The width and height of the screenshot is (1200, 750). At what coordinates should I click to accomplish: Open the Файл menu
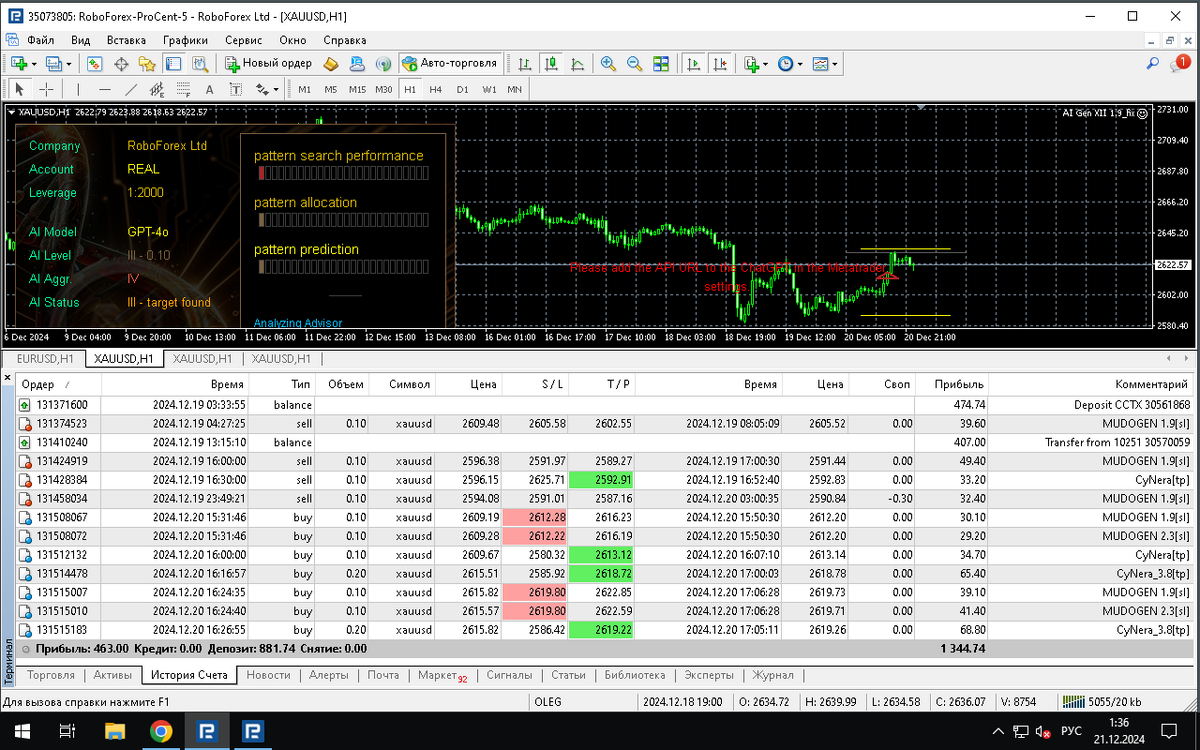coord(41,40)
